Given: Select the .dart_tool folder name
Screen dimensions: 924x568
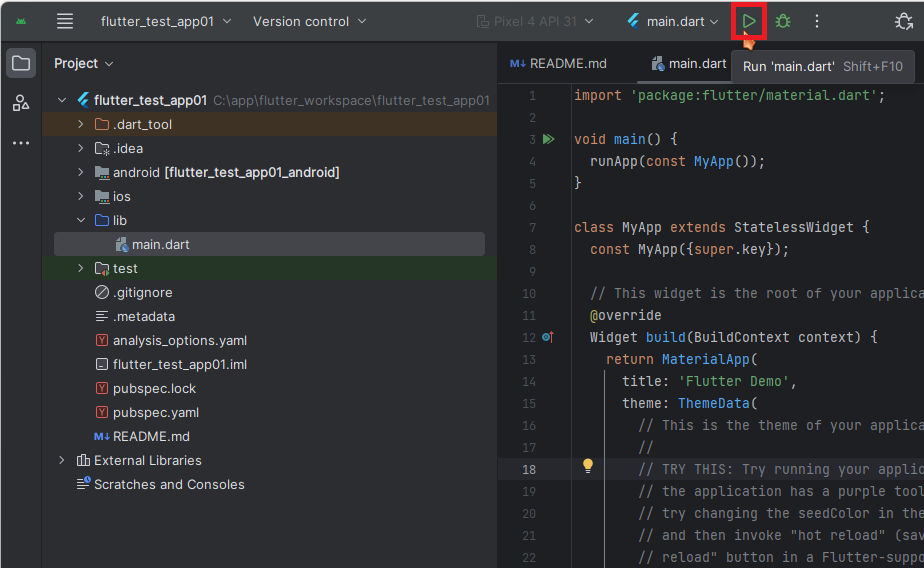Looking at the screenshot, I should point(142,124).
